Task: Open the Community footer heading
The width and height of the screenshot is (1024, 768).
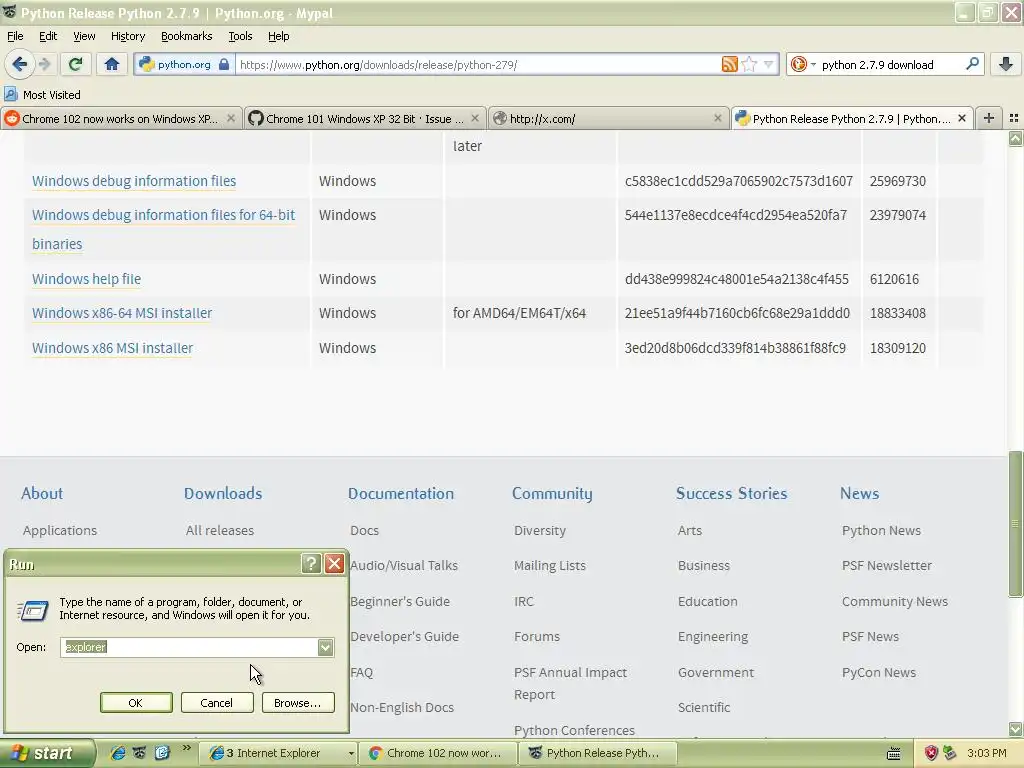Action: (552, 494)
